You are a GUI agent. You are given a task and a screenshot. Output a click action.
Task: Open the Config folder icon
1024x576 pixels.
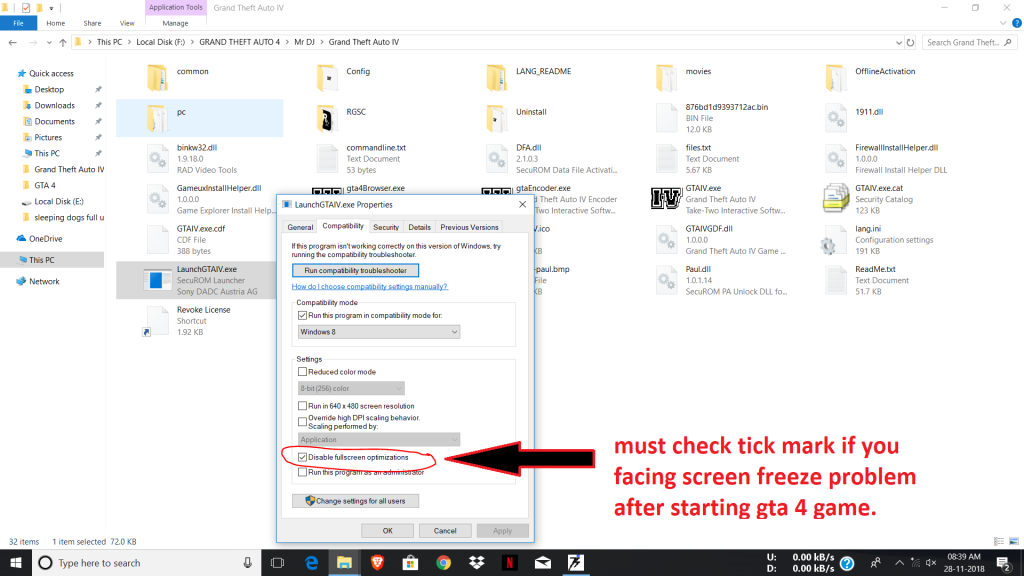pyautogui.click(x=327, y=78)
